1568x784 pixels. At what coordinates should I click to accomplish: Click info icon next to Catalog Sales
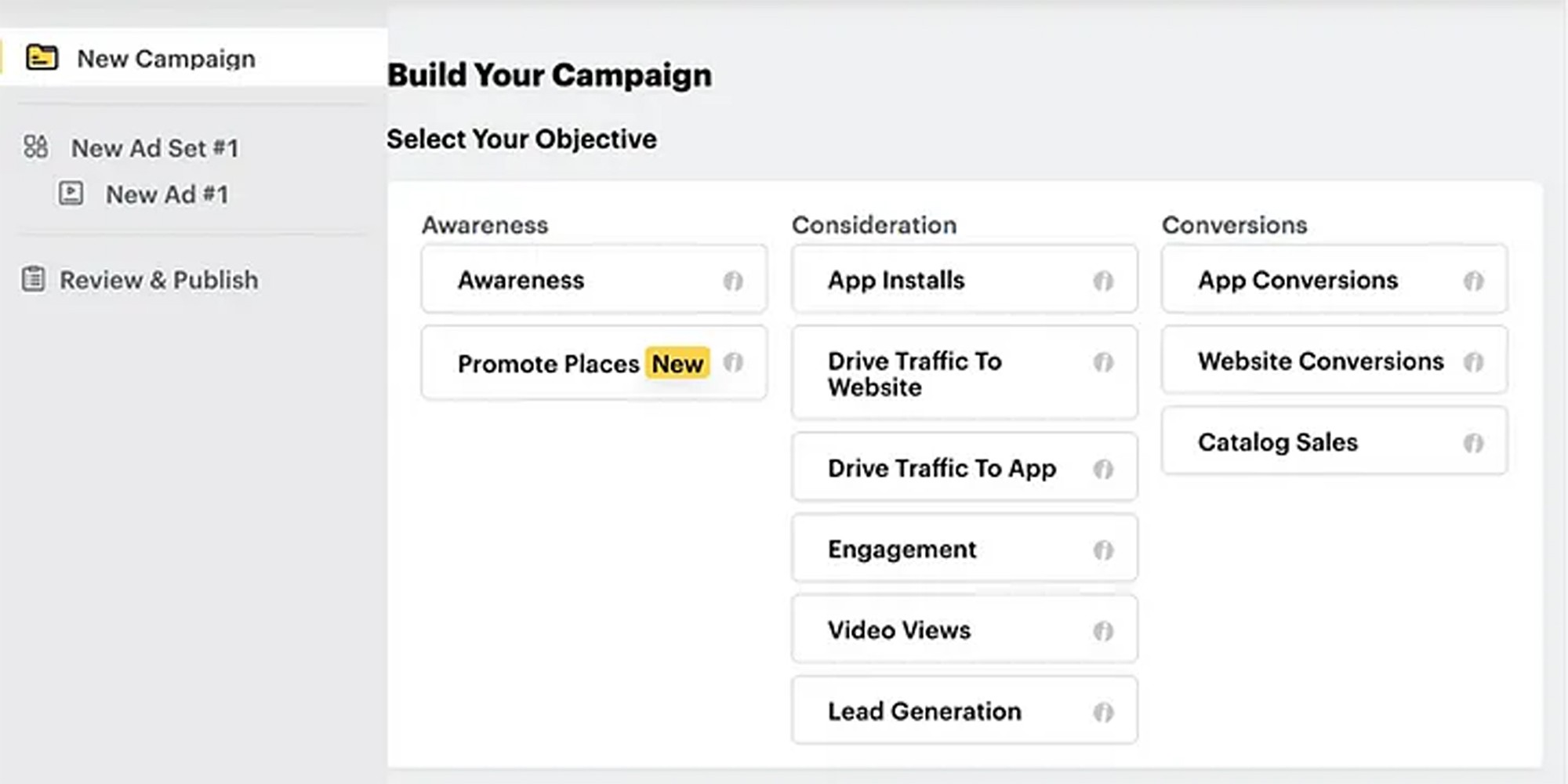(x=1473, y=443)
